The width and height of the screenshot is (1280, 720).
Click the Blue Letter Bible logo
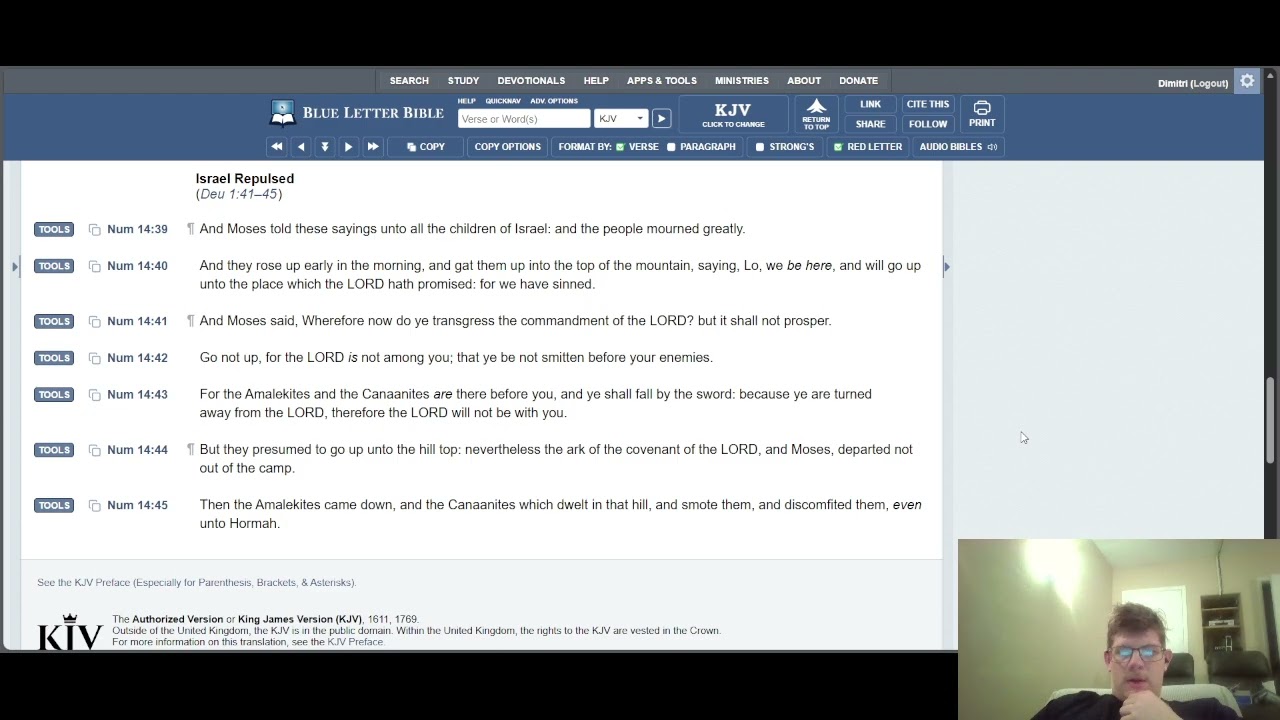357,113
